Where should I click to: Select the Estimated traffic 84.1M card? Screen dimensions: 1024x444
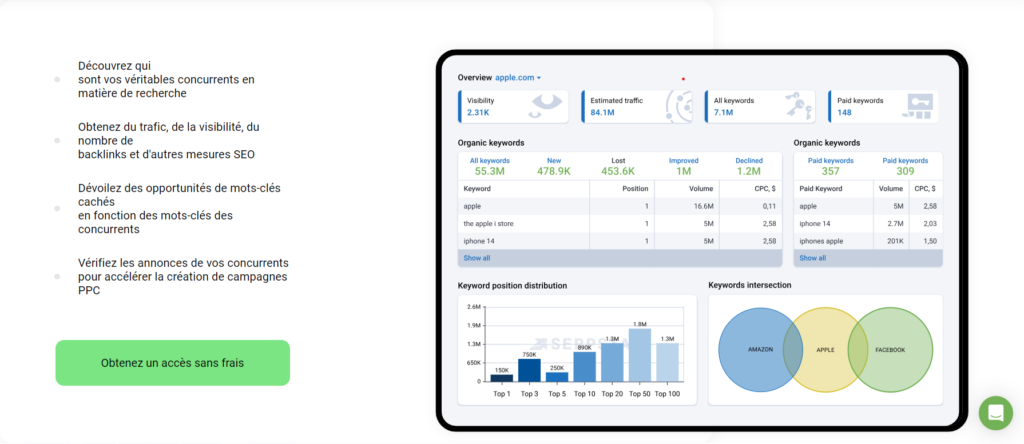pos(637,106)
